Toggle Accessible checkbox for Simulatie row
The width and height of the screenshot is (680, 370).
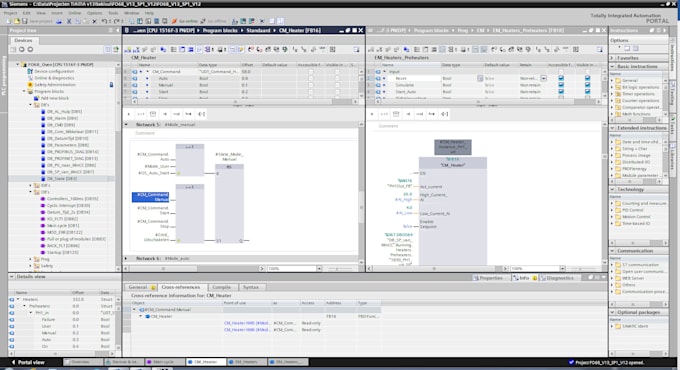(561, 85)
